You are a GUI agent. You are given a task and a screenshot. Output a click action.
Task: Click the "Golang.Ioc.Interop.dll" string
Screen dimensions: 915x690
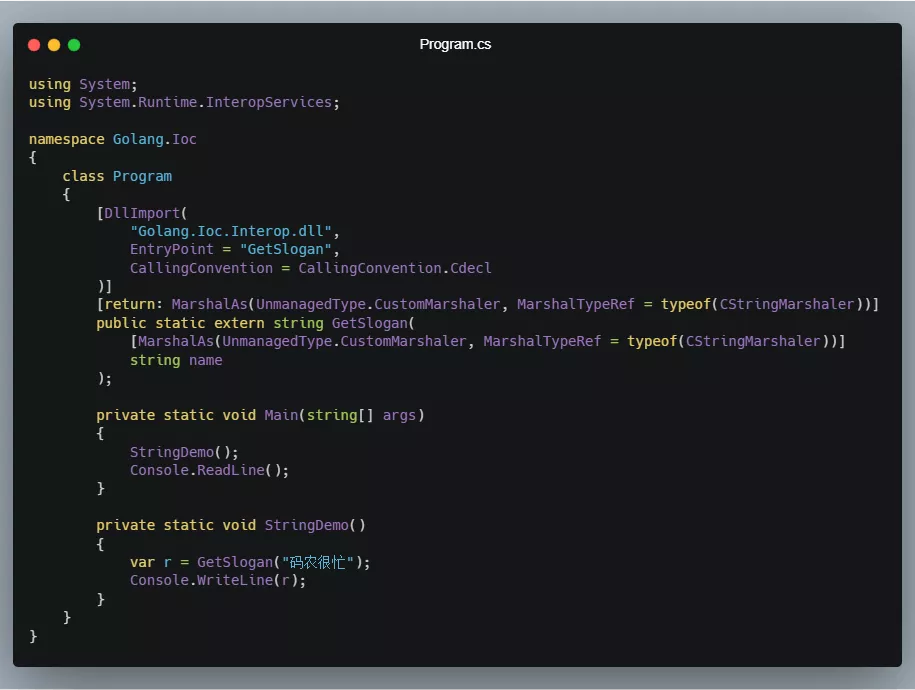coord(231,231)
